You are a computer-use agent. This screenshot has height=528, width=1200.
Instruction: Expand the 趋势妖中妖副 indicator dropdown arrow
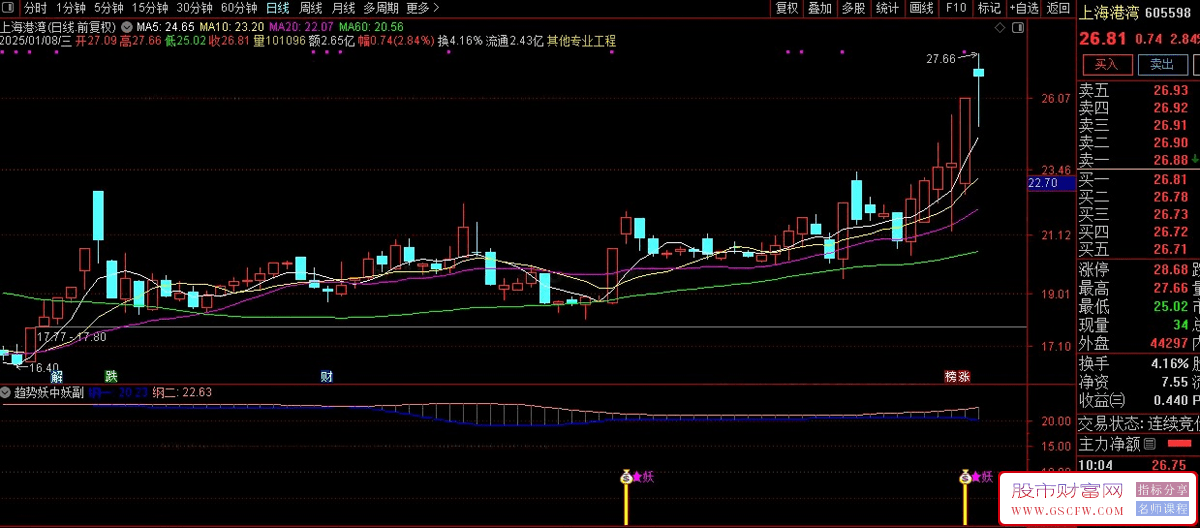(x=6, y=393)
